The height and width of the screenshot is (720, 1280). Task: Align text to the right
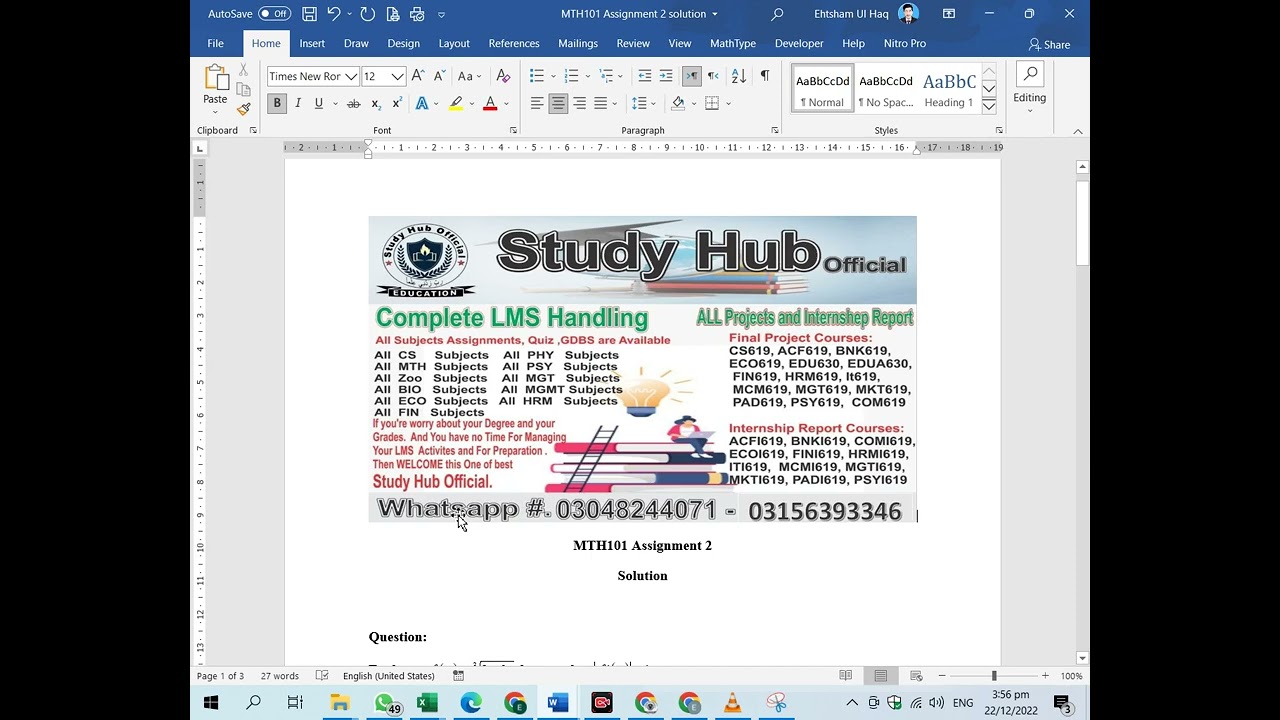[579, 104]
